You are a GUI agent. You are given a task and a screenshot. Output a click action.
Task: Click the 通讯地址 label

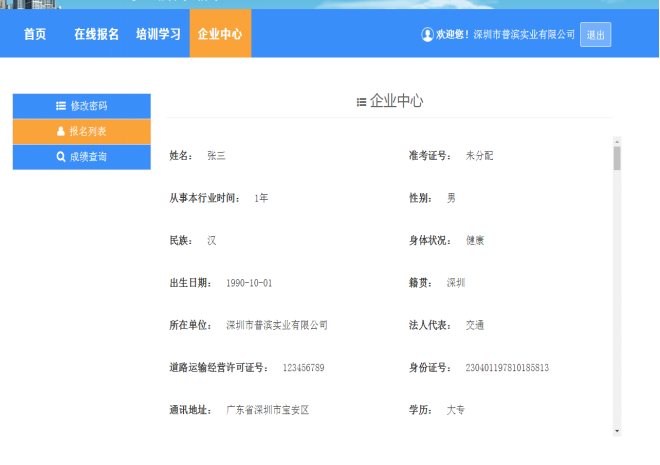(x=191, y=410)
